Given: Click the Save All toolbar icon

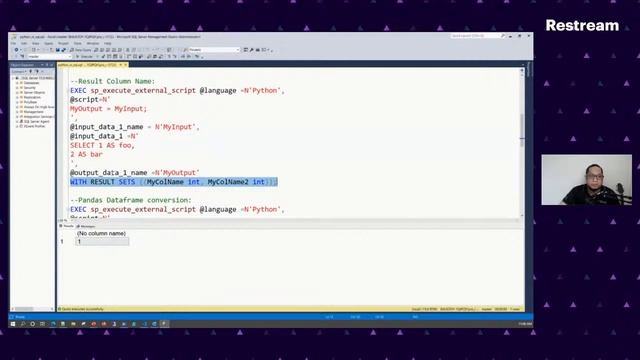Looking at the screenshot, I should pyautogui.click(x=63, y=50).
